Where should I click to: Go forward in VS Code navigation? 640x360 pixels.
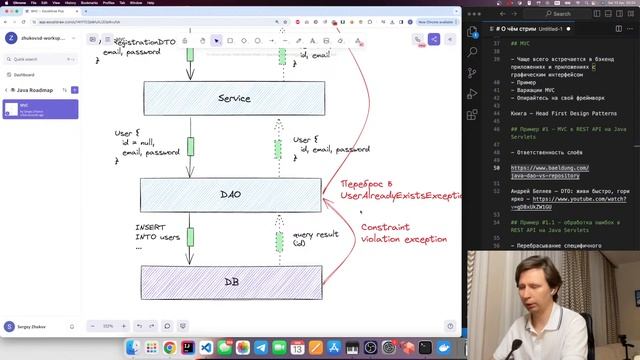pos(514,14)
